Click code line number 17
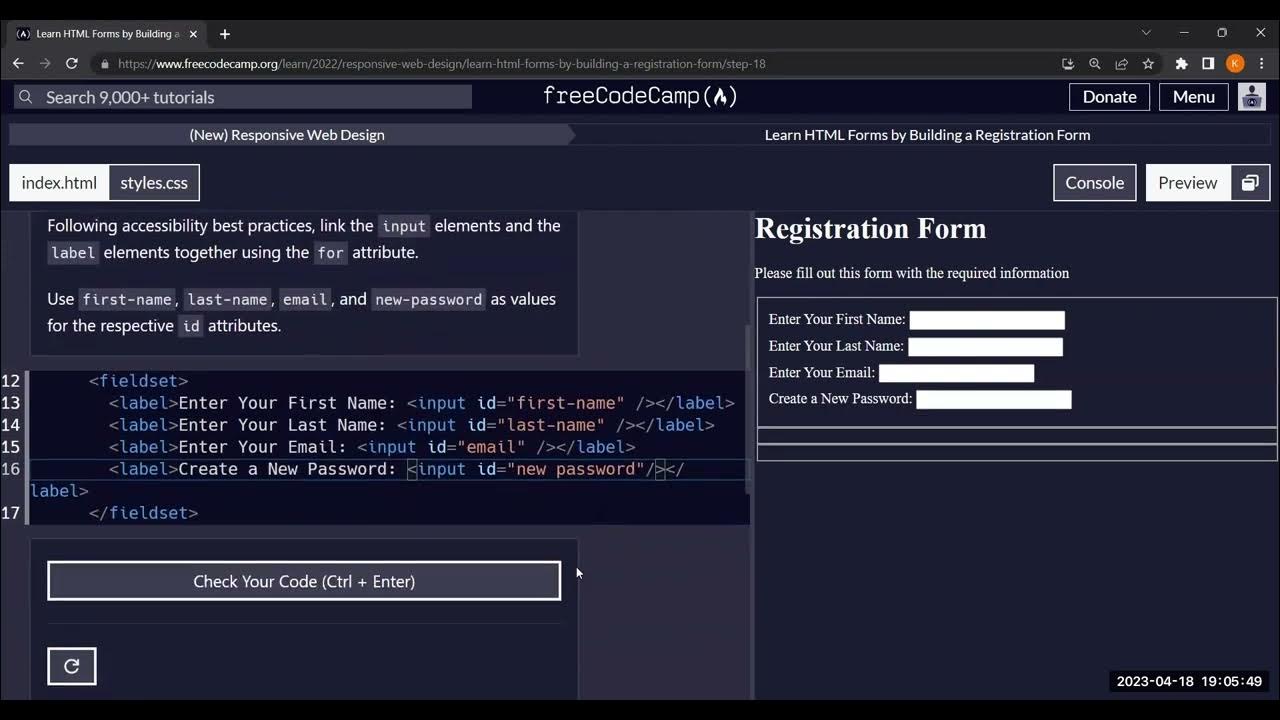This screenshot has height=720, width=1280. pyautogui.click(x=11, y=513)
